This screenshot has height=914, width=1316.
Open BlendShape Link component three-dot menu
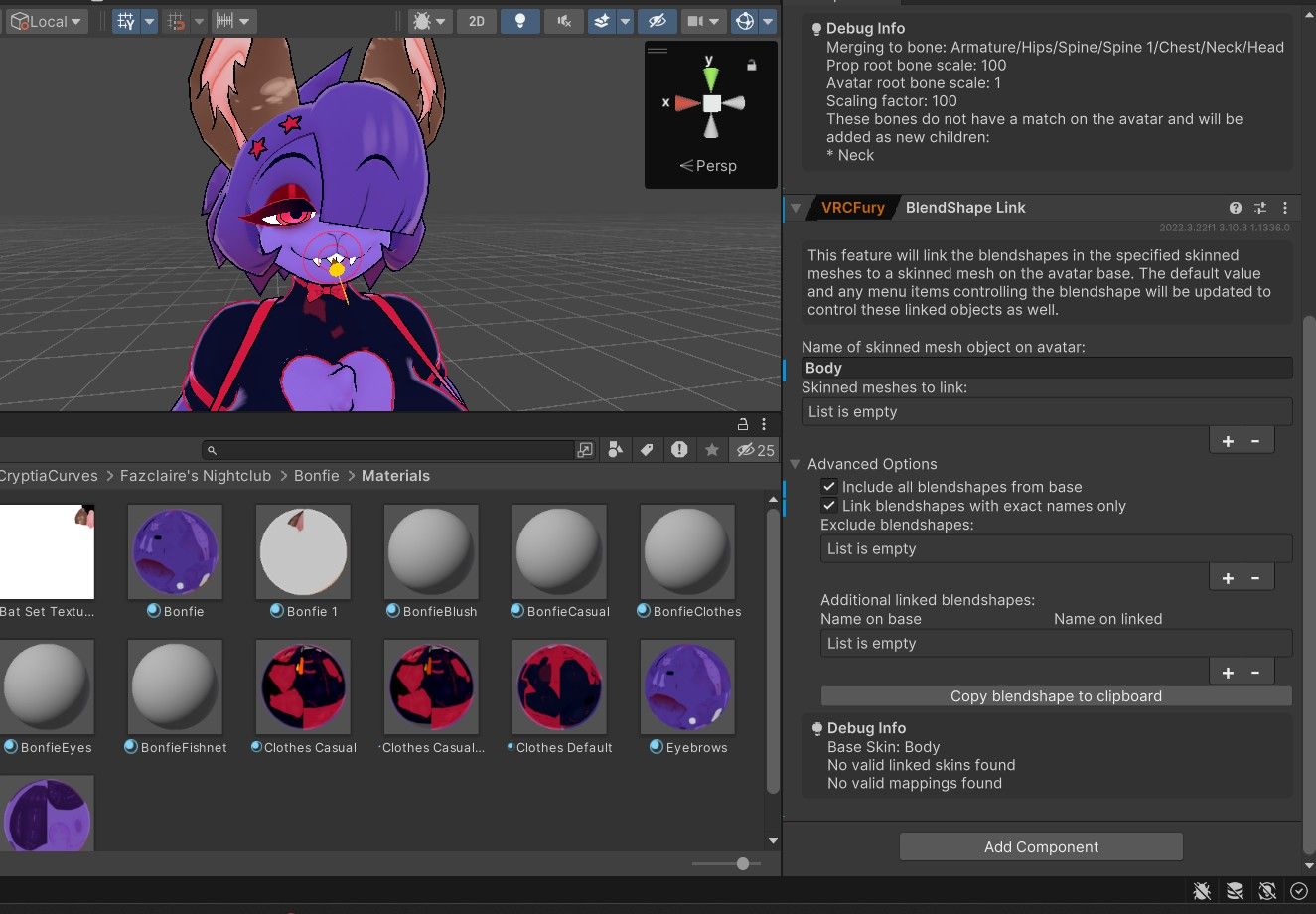pos(1285,208)
